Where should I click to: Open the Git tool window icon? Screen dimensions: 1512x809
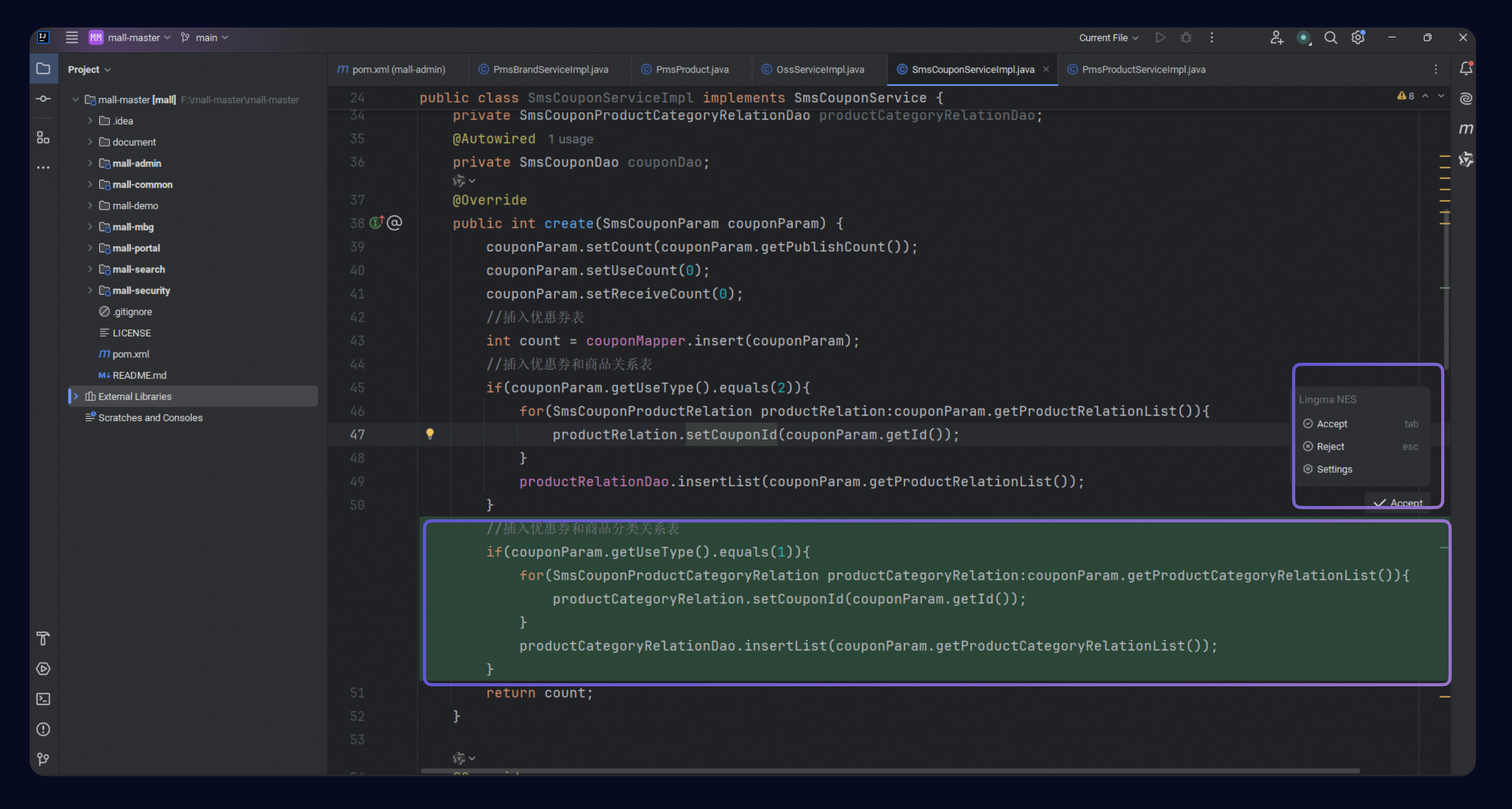pos(43,759)
